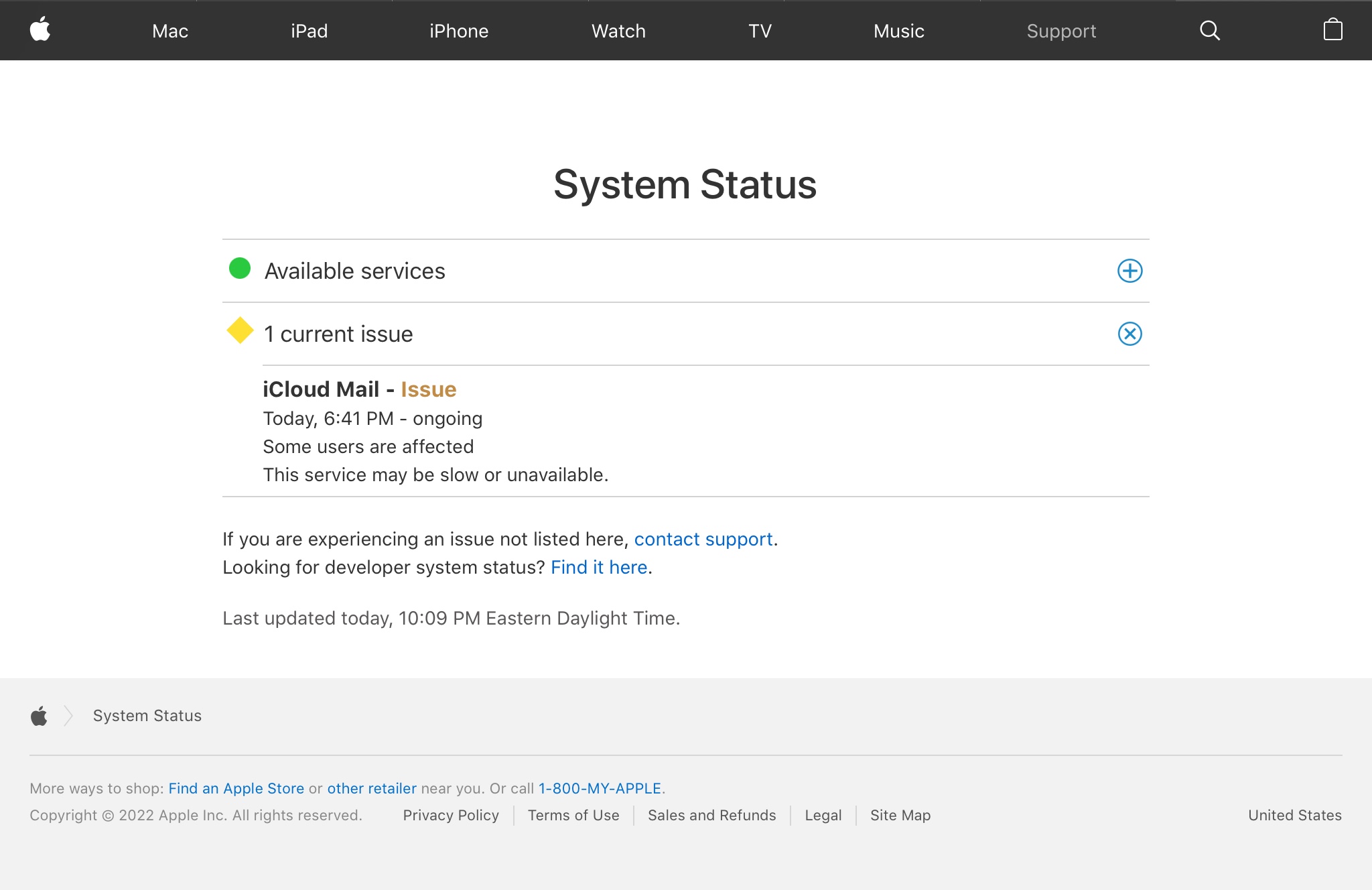
Task: Open the shopping bag icon
Action: [1332, 30]
